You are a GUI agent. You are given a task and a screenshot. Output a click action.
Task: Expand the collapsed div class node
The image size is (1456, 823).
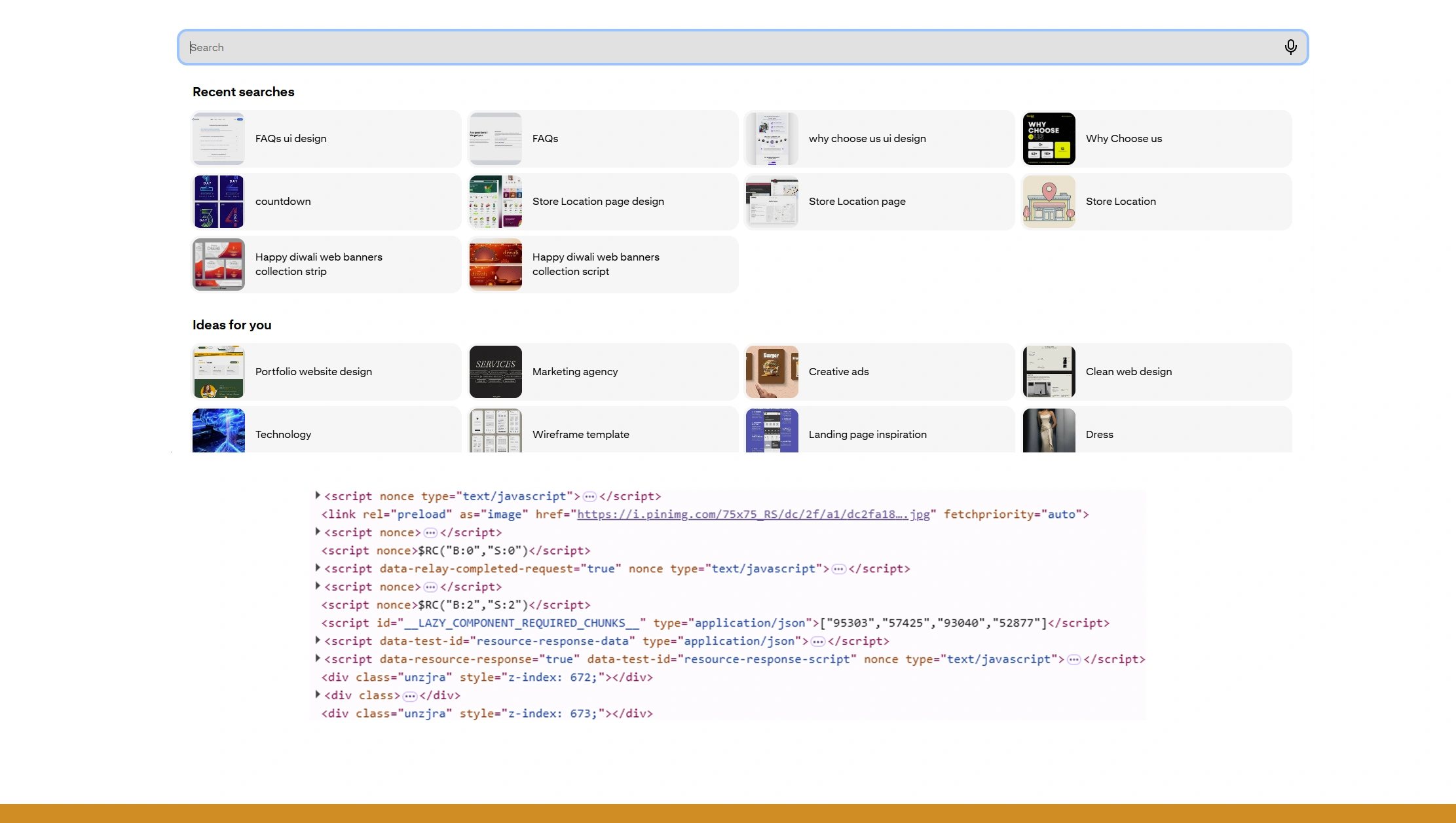coord(317,695)
